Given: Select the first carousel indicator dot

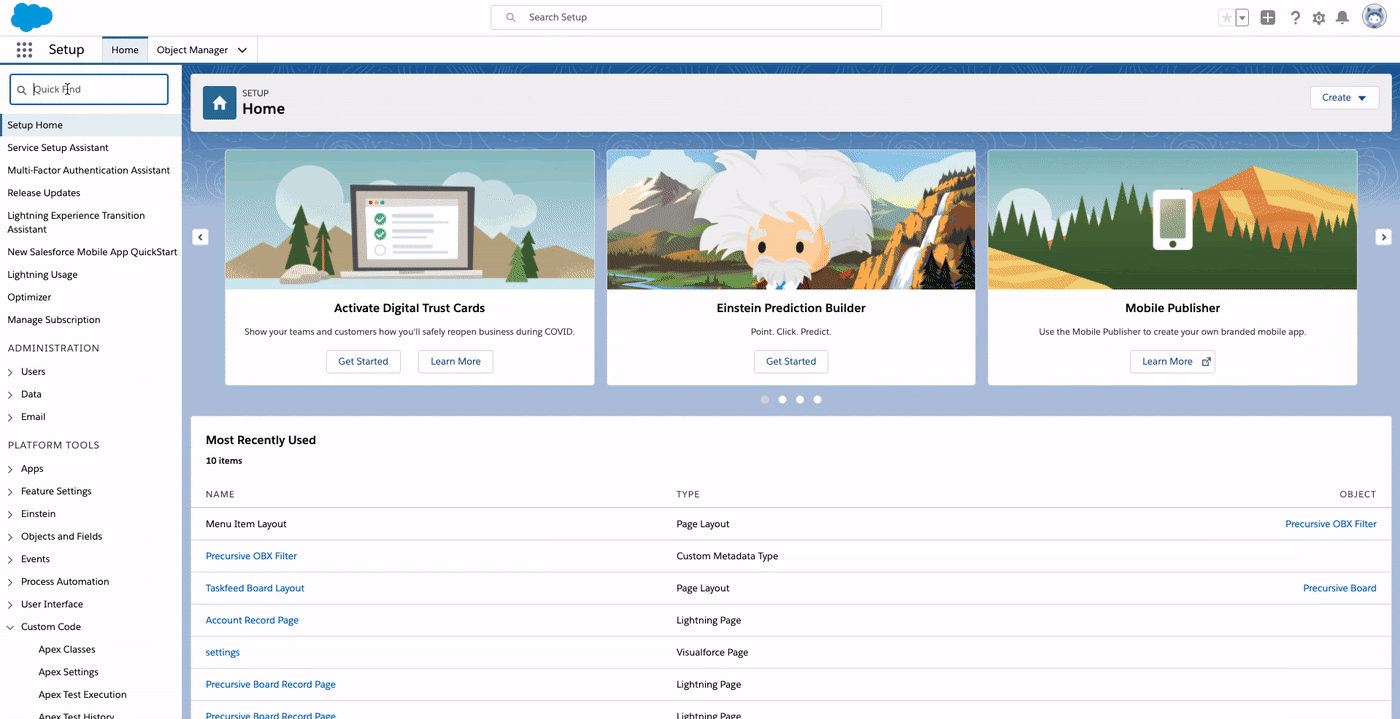Looking at the screenshot, I should pyautogui.click(x=765, y=399).
